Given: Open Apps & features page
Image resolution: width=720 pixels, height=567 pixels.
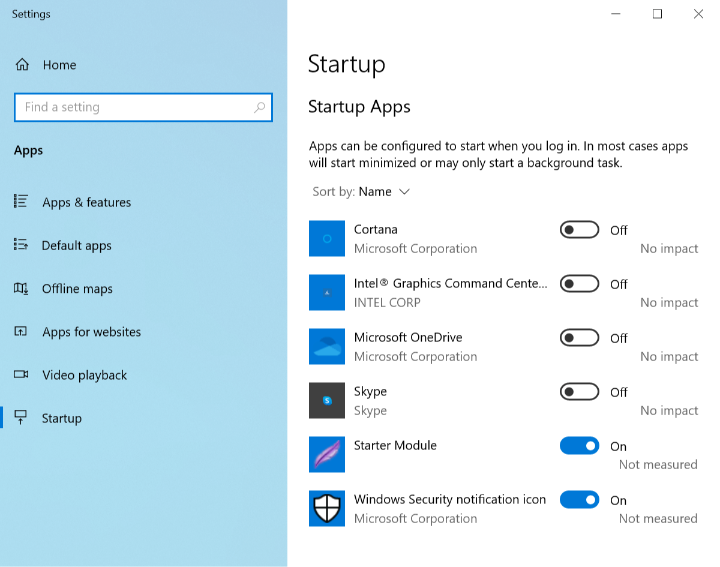Looking at the screenshot, I should point(86,202).
